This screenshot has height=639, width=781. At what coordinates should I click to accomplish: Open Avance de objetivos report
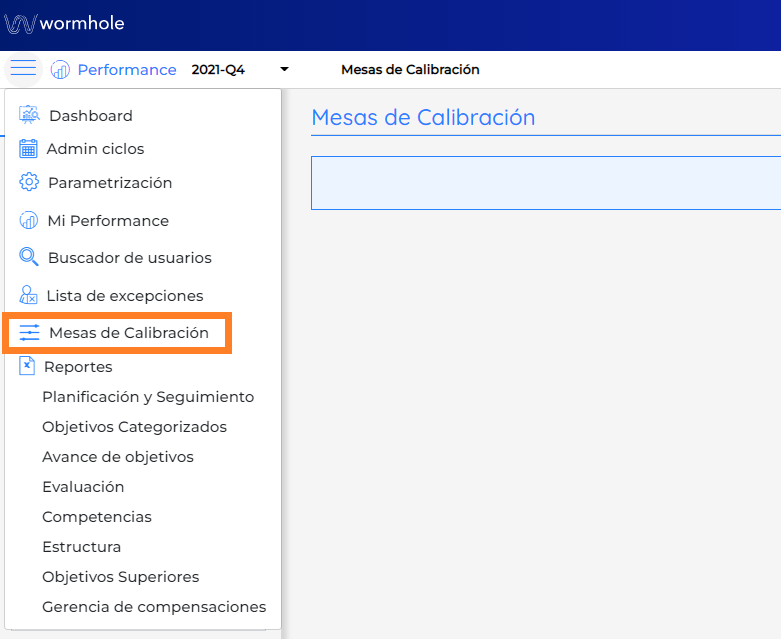(118, 457)
